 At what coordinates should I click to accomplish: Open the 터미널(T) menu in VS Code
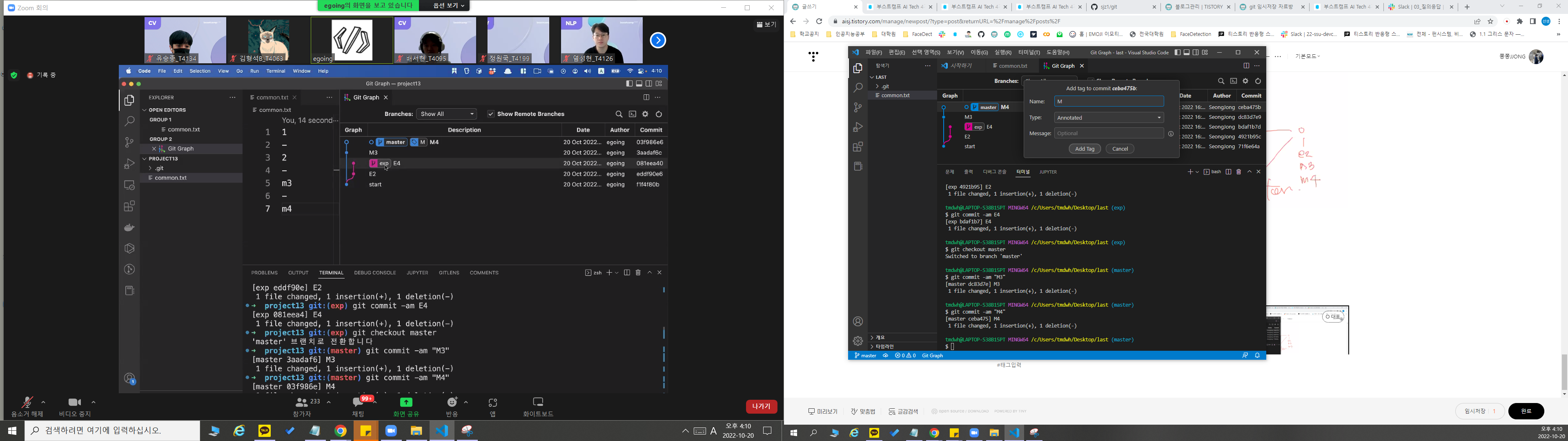click(1029, 52)
